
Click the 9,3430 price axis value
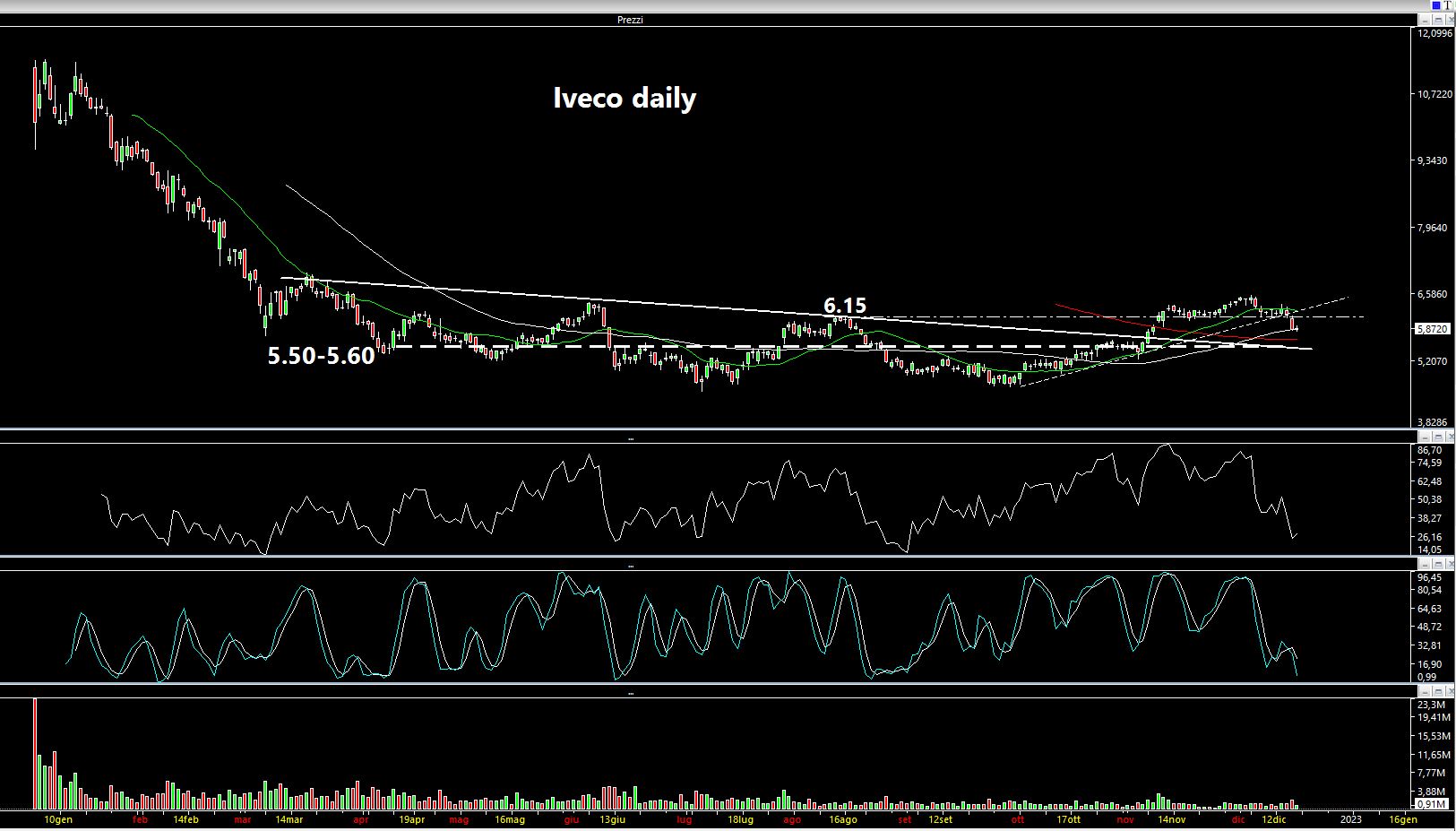1434,160
